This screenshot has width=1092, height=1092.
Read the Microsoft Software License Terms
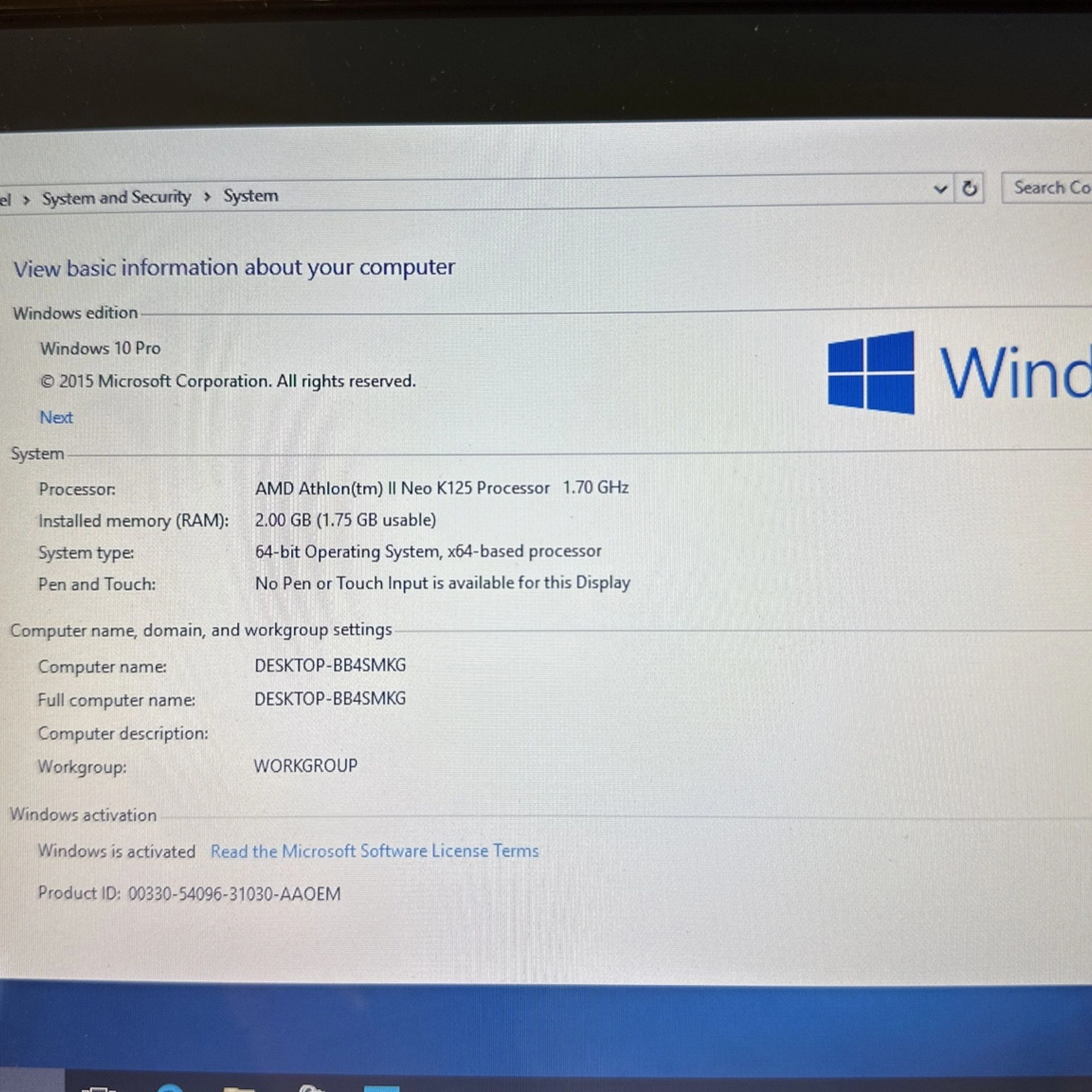374,851
